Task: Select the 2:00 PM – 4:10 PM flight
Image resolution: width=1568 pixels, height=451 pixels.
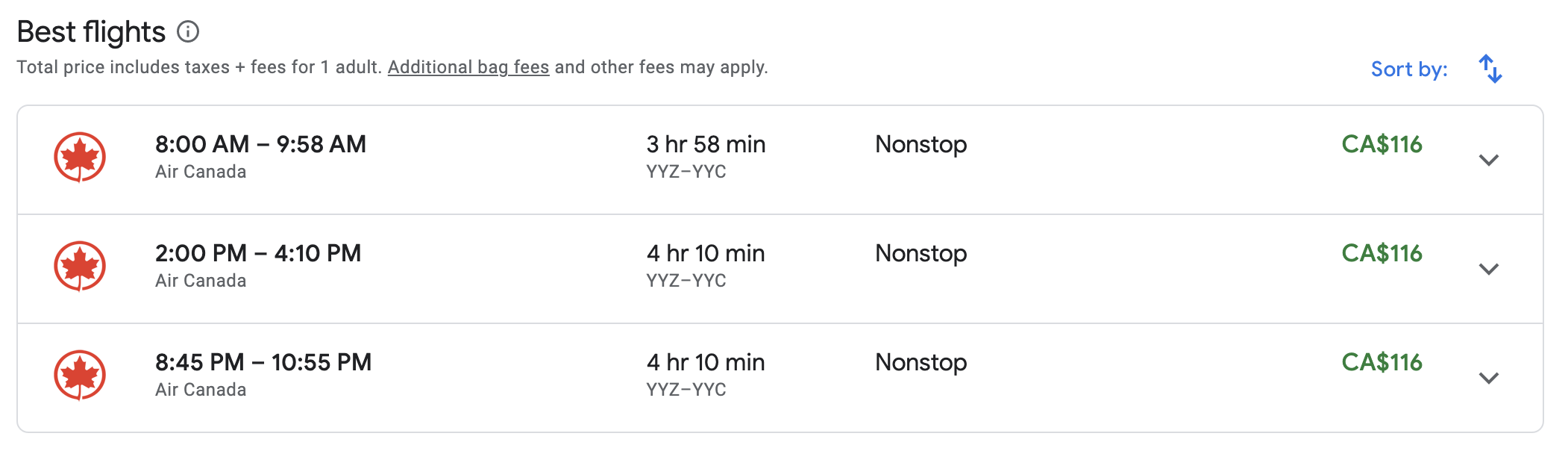Action: pyautogui.click(x=258, y=253)
